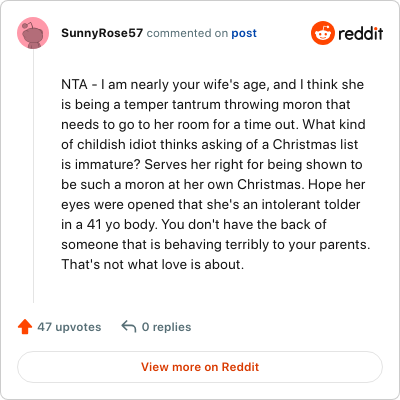Click the 'View more on Reddit' button
Image resolution: width=400 pixels, height=400 pixels.
[x=200, y=367]
